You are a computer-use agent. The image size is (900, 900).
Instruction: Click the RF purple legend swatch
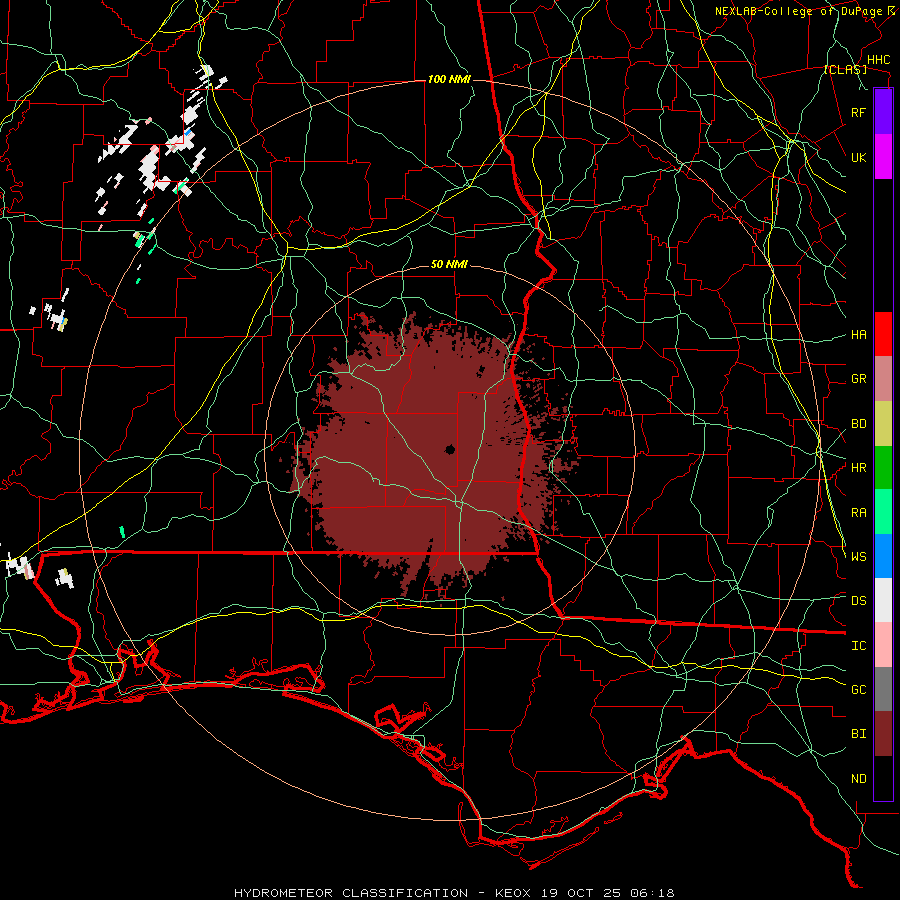coord(883,112)
